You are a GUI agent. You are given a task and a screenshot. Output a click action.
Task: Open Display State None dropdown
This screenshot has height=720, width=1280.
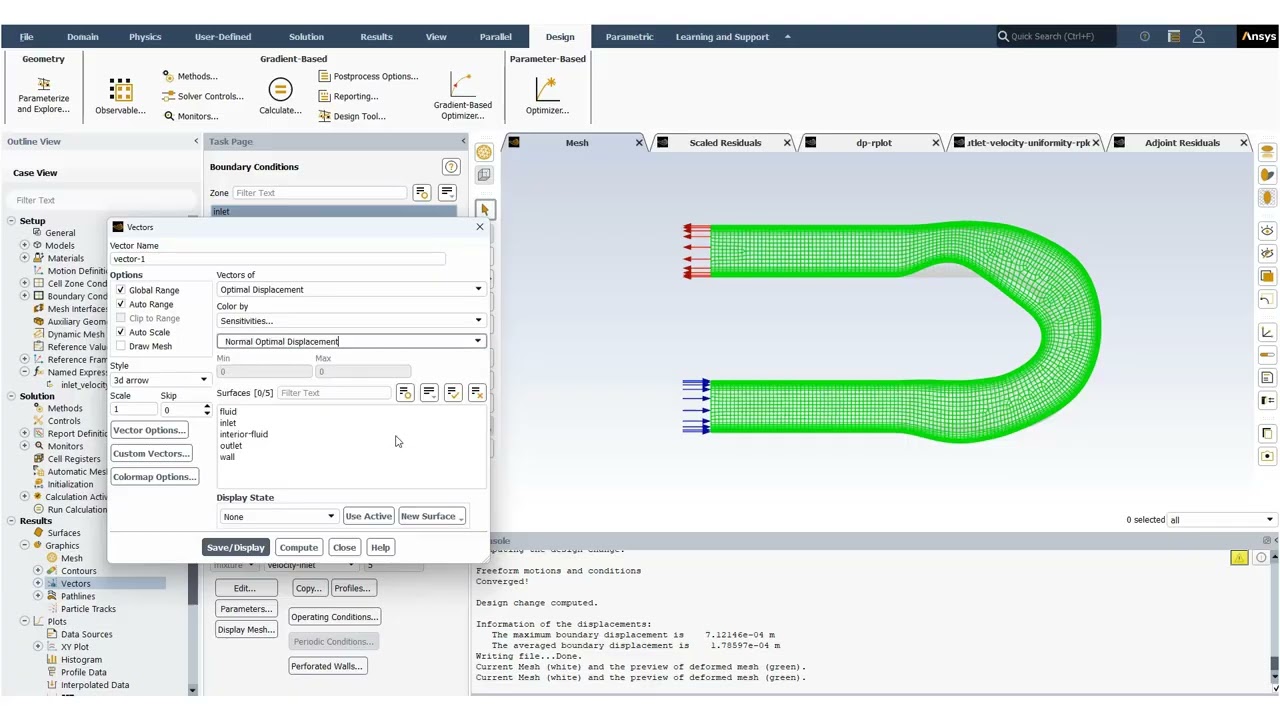click(278, 516)
